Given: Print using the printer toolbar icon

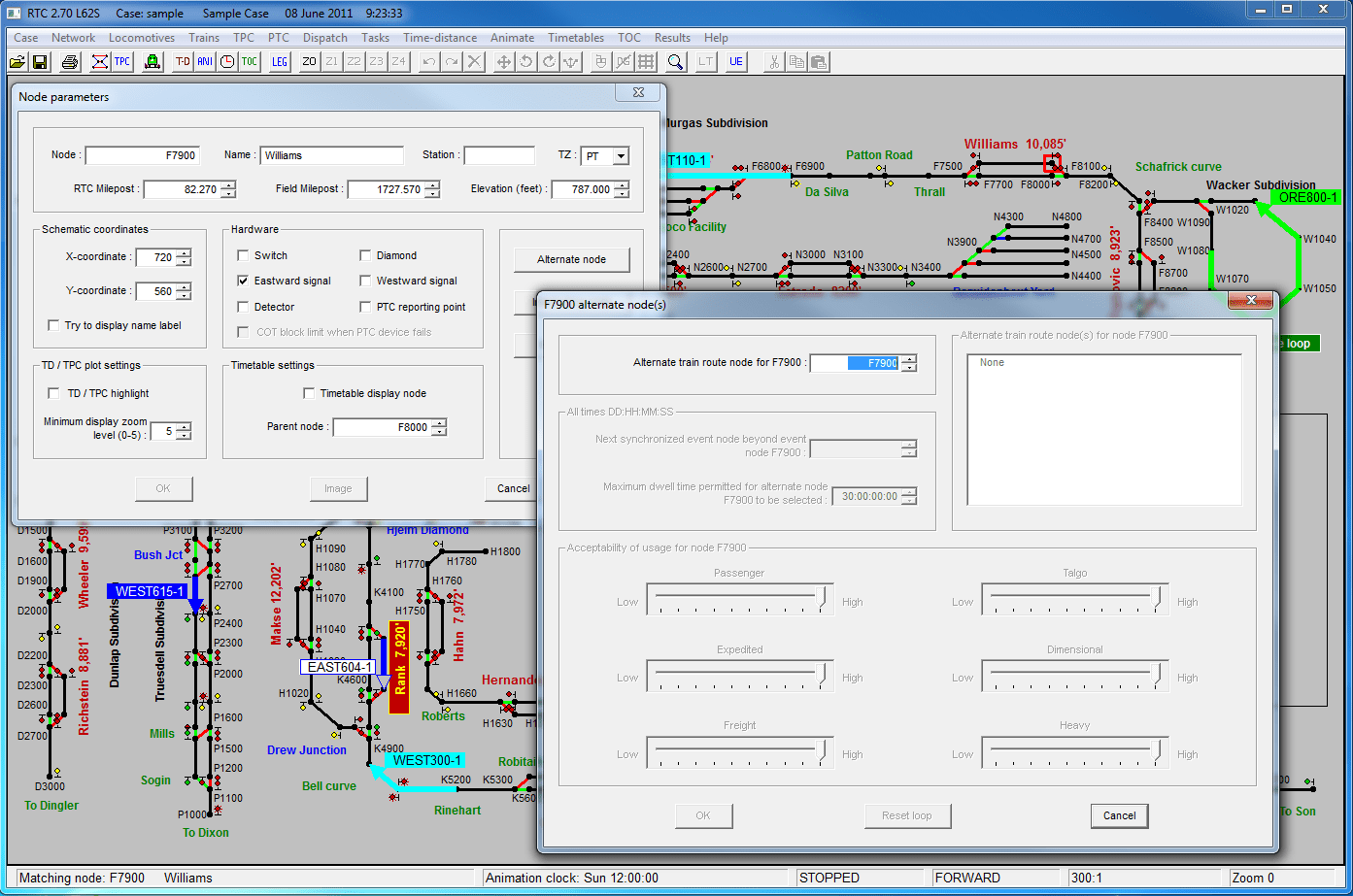Looking at the screenshot, I should tap(70, 62).
